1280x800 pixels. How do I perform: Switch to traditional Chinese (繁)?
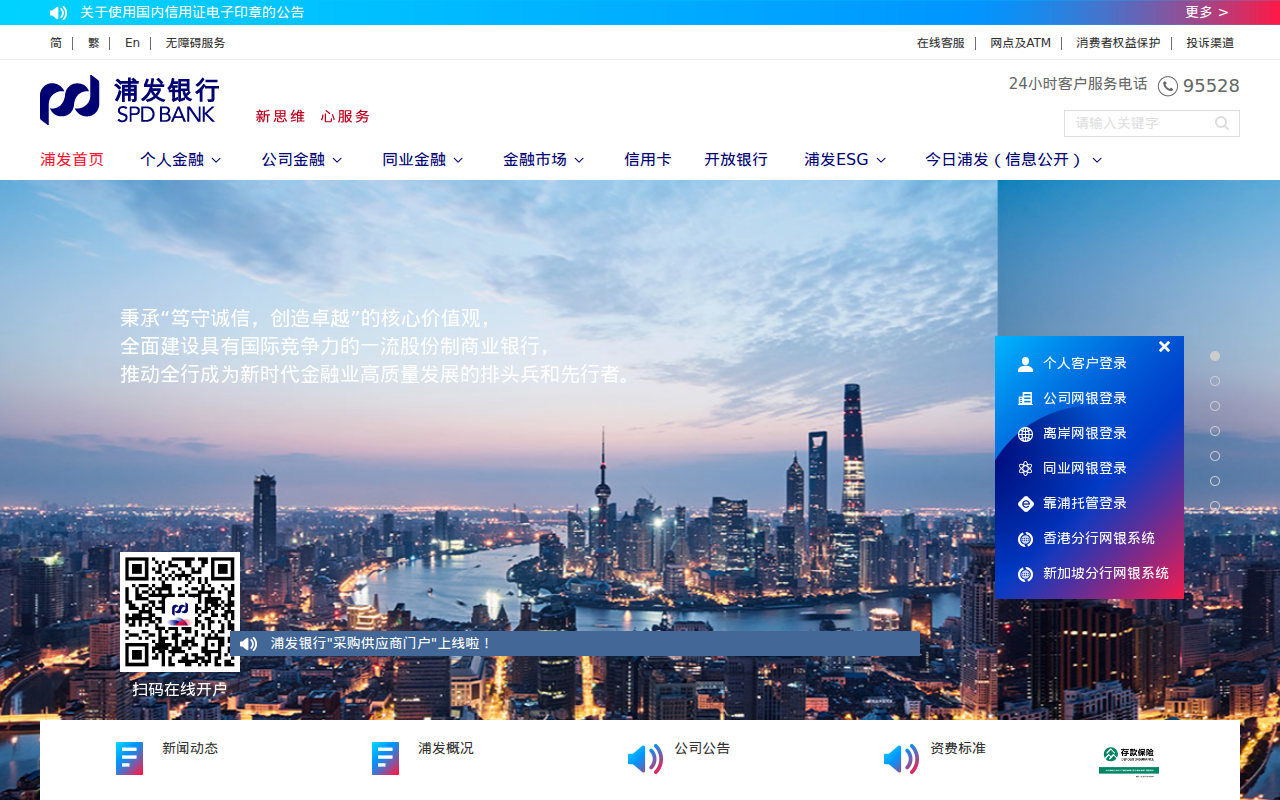coord(94,43)
